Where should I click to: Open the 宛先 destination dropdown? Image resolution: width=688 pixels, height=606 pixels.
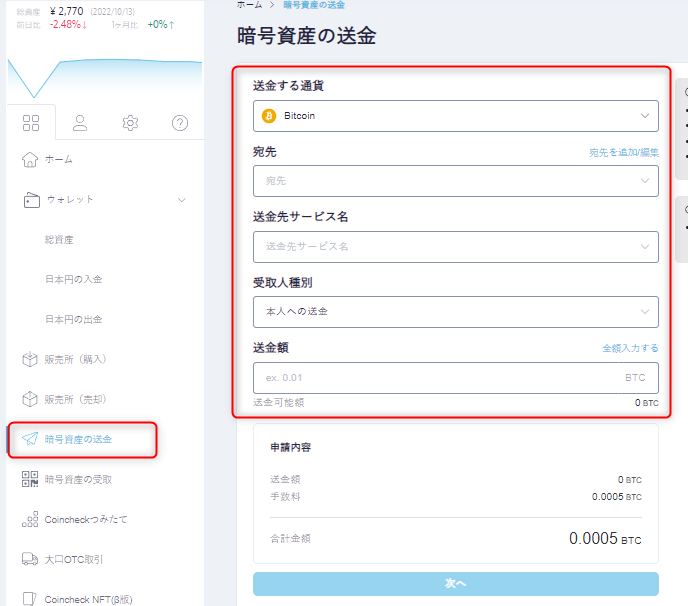(x=456, y=181)
